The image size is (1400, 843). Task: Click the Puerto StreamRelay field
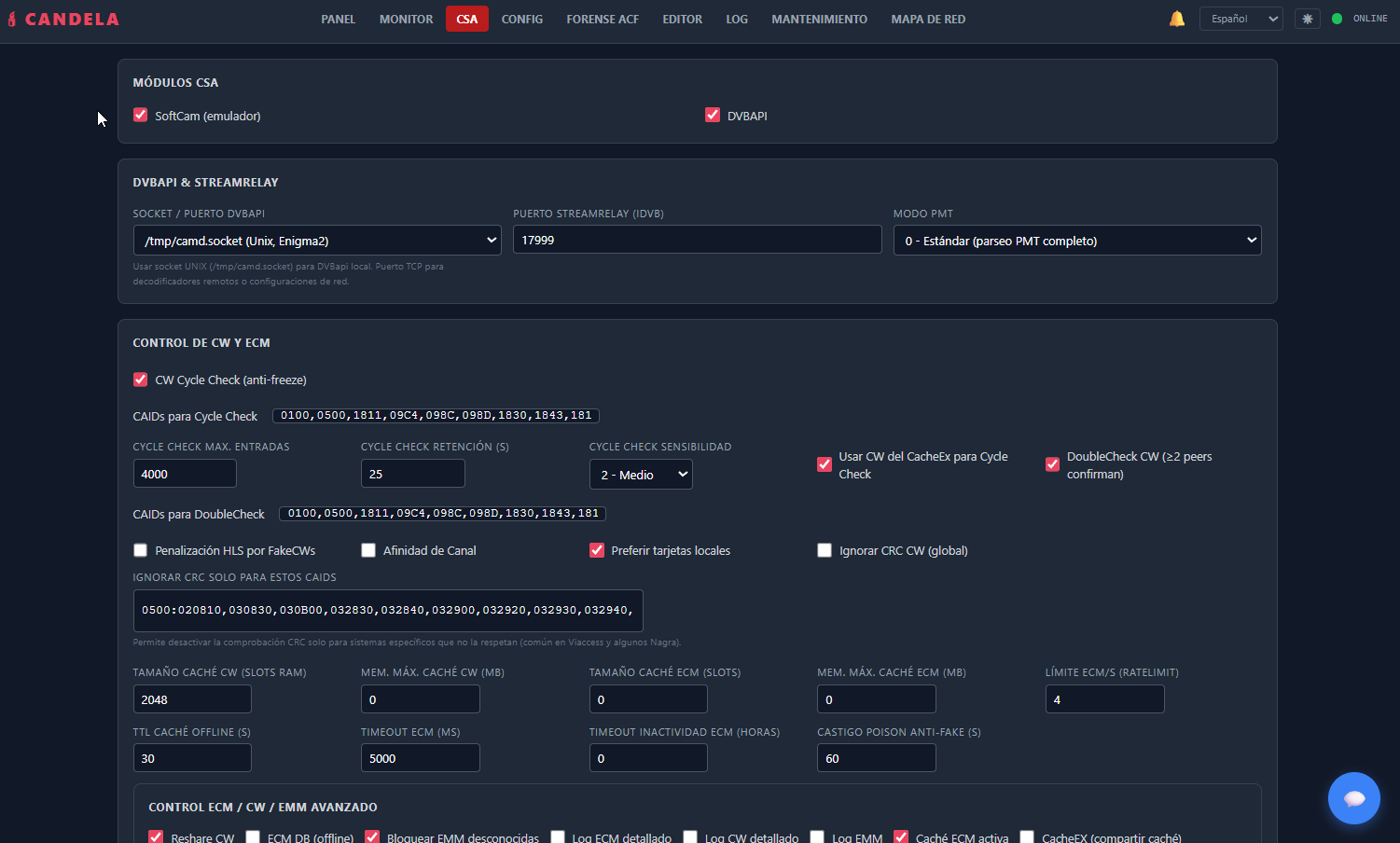698,240
